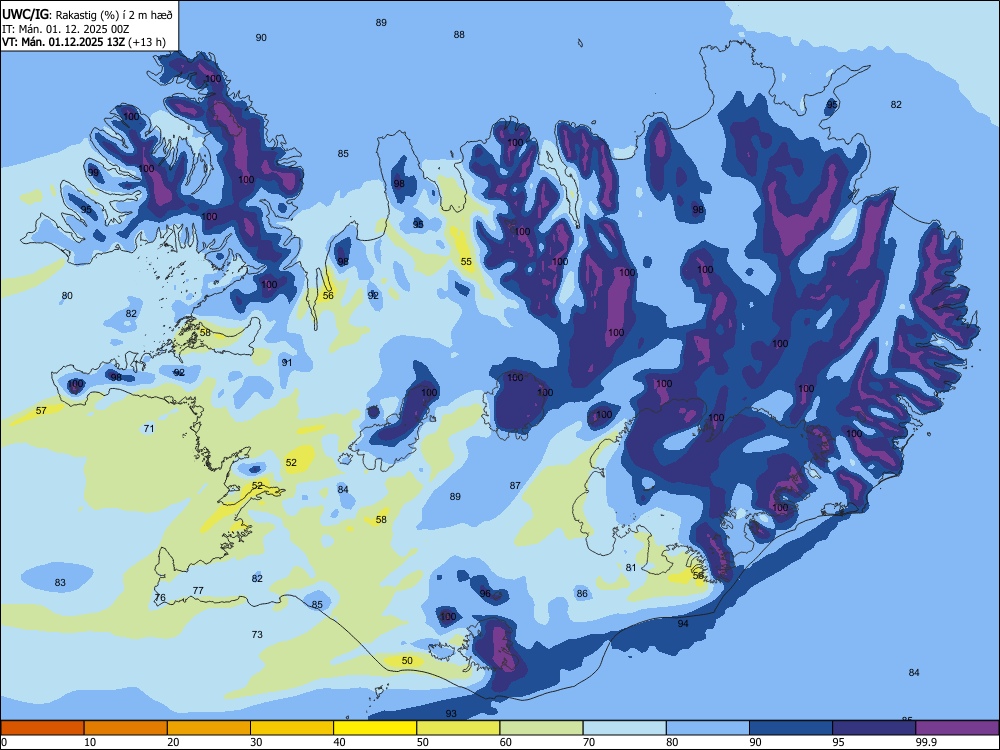This screenshot has width=1000, height=750.
Task: Click the map value "73" south of Reykjanes
Action: pyautogui.click(x=257, y=635)
